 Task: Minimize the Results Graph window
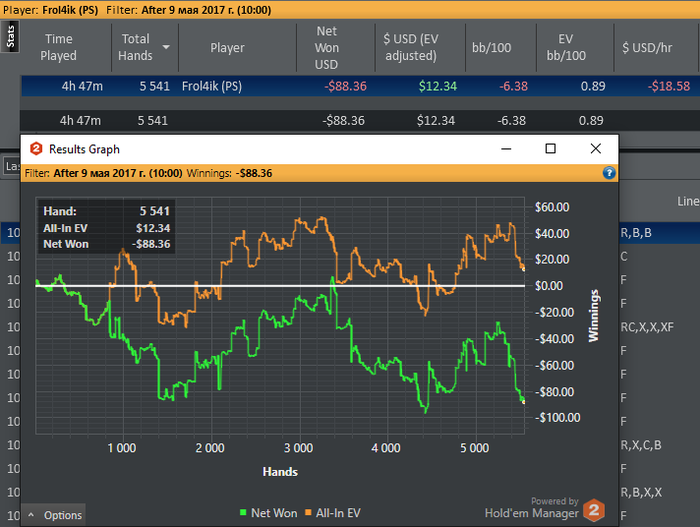[x=506, y=149]
